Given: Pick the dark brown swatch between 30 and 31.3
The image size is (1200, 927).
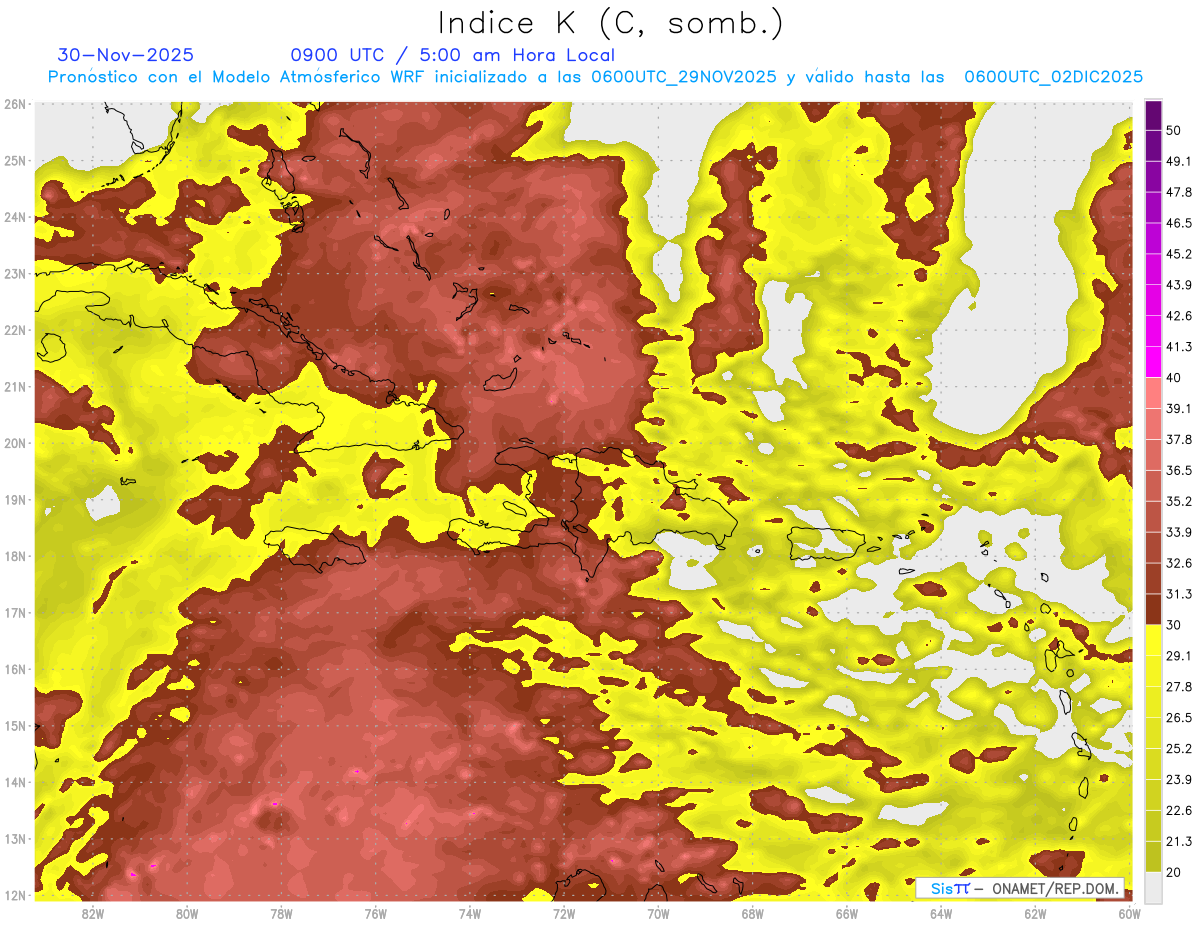Looking at the screenshot, I should (x=1153, y=609).
